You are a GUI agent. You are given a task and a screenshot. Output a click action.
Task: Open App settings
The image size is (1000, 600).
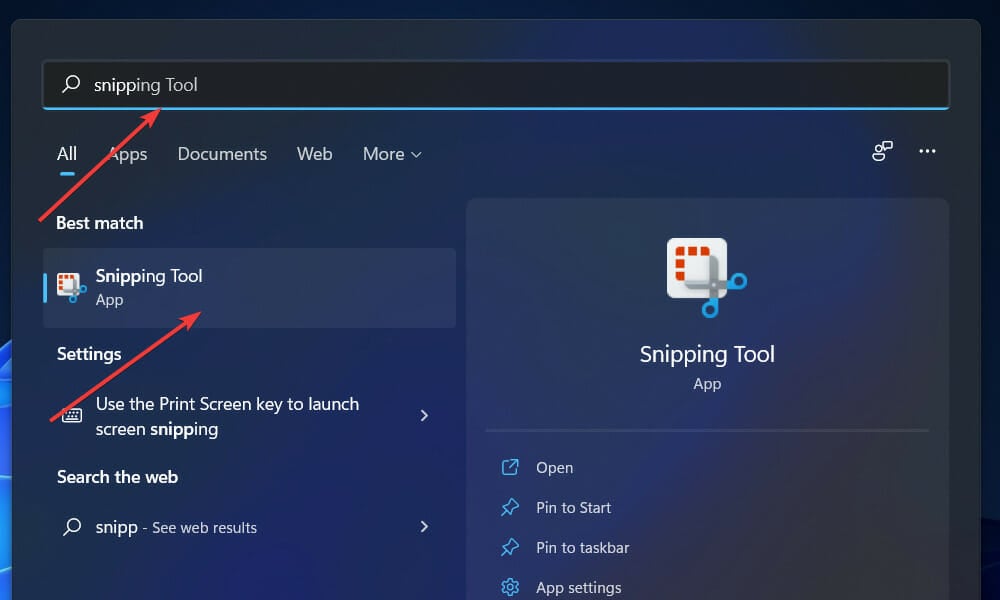tap(578, 587)
